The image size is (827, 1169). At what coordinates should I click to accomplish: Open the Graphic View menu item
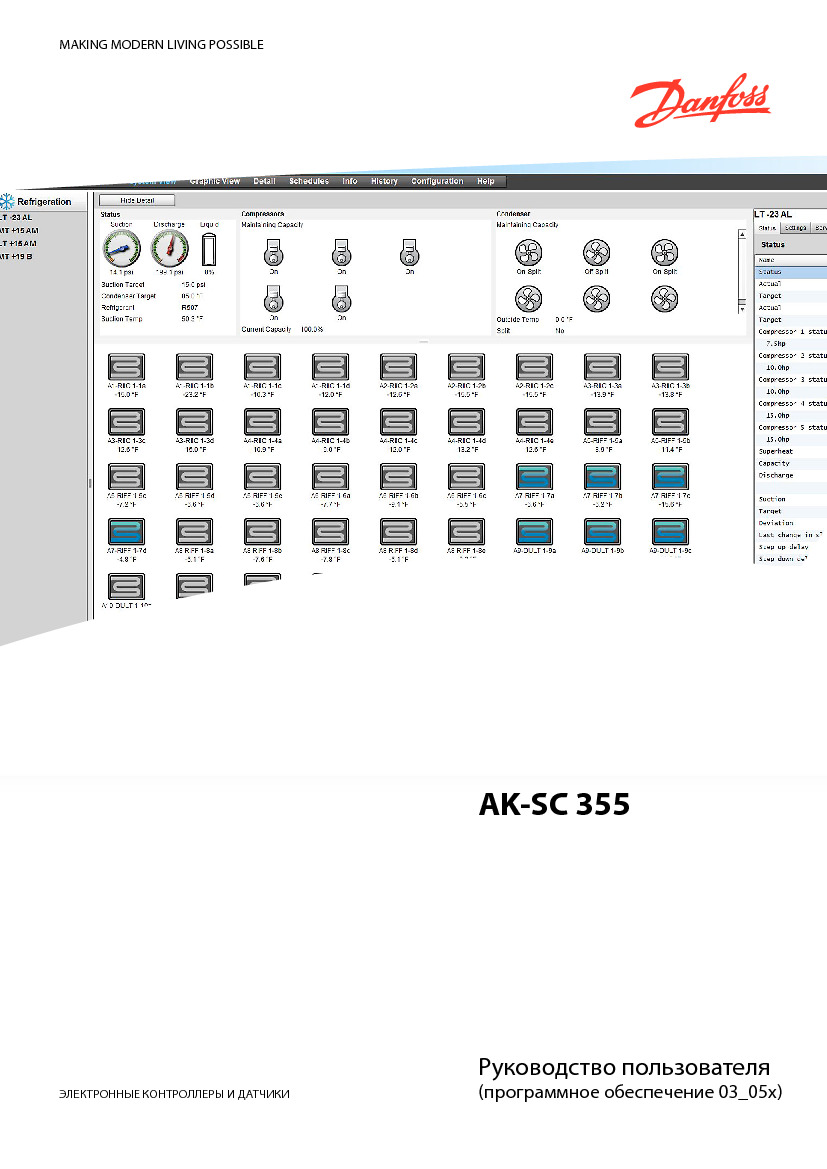click(x=215, y=181)
